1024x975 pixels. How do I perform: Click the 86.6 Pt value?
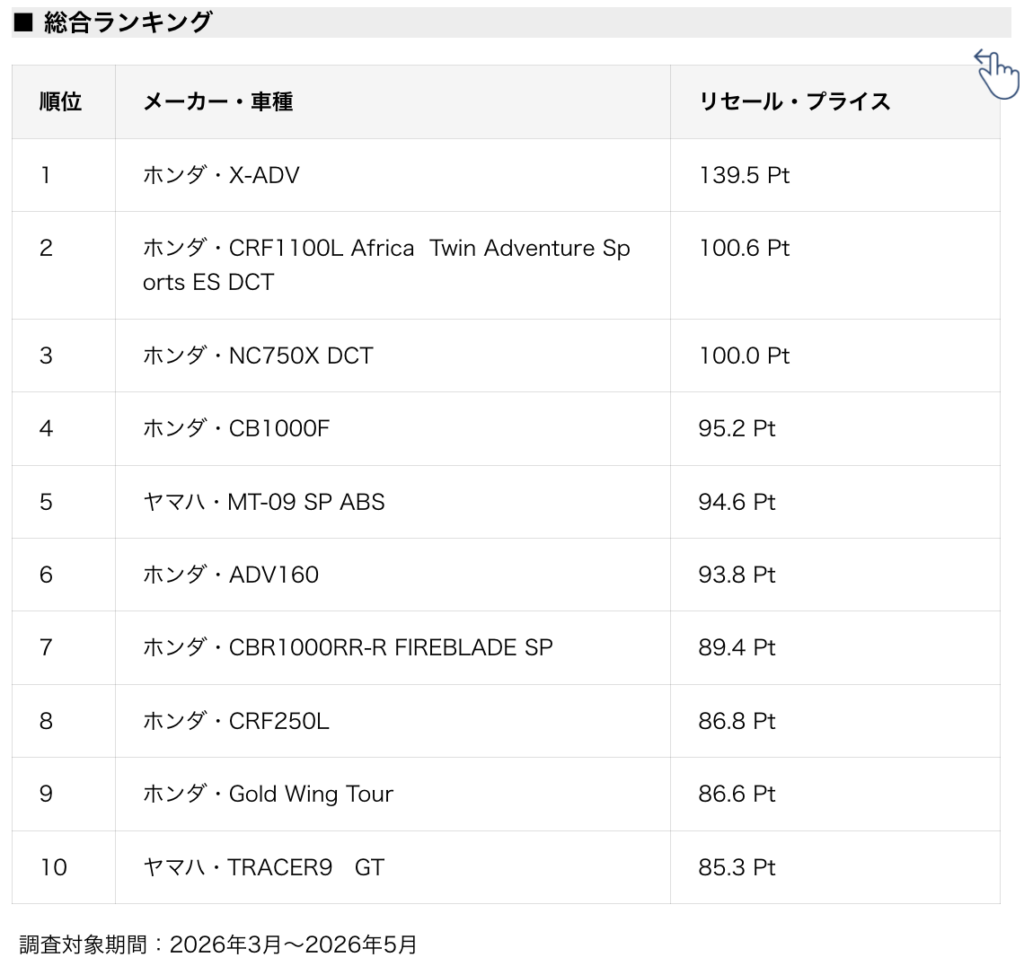(x=737, y=794)
